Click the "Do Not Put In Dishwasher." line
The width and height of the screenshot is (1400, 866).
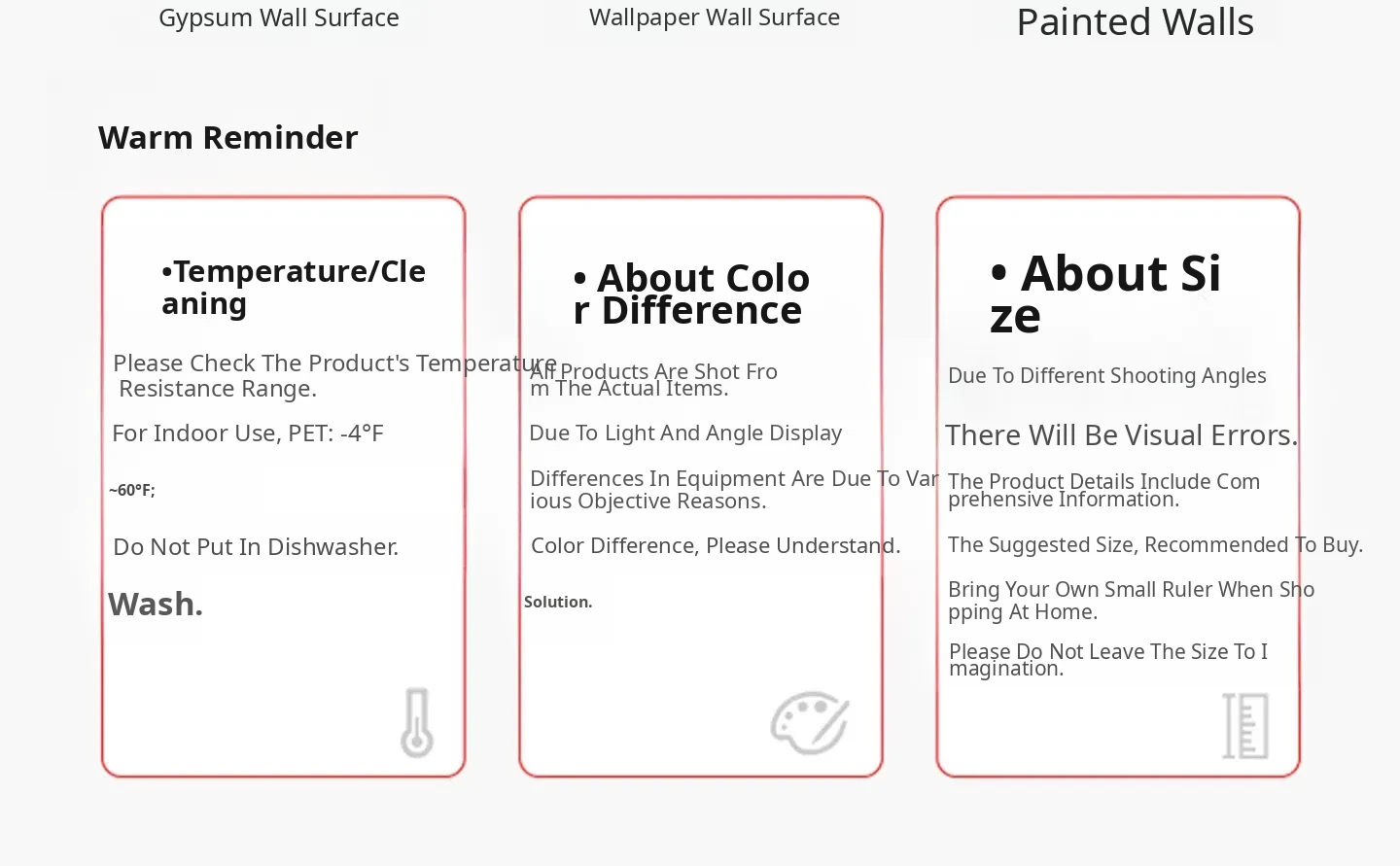tap(256, 547)
